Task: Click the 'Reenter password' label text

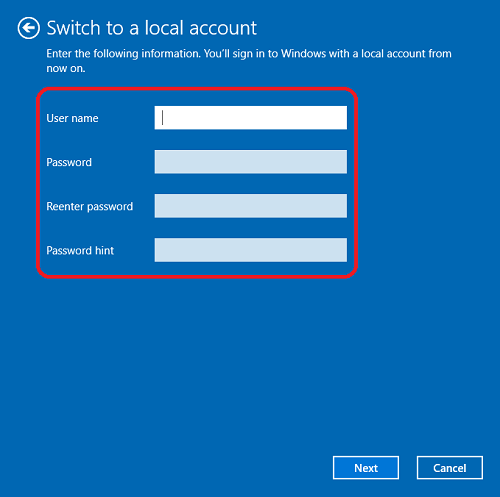Action: [90, 207]
